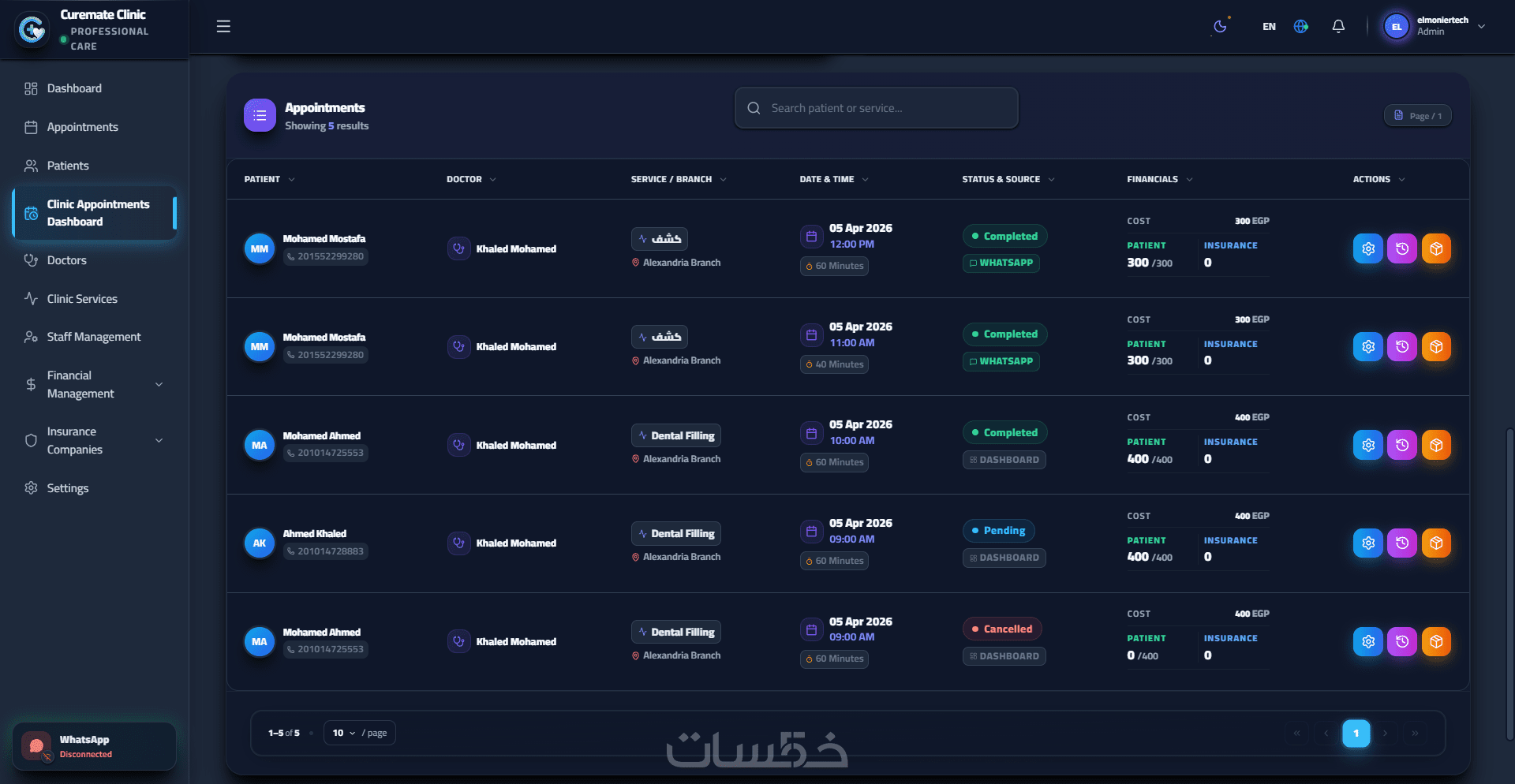Click the page vertical scrollbar
Viewport: 1515px width, 784px height.
click(1509, 584)
